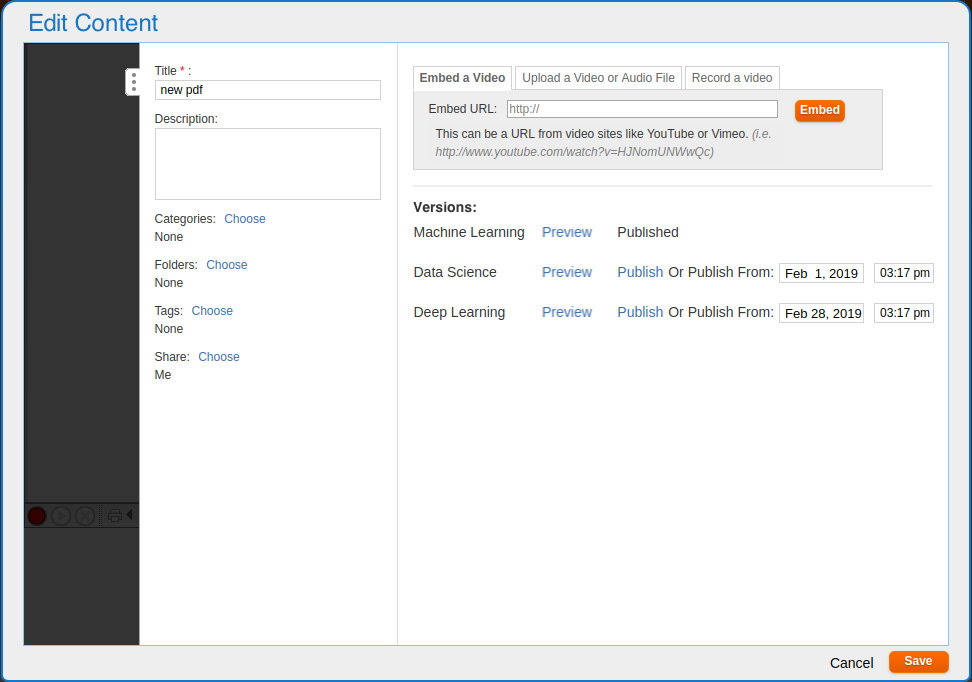Open the Record a video tab

pyautogui.click(x=732, y=78)
